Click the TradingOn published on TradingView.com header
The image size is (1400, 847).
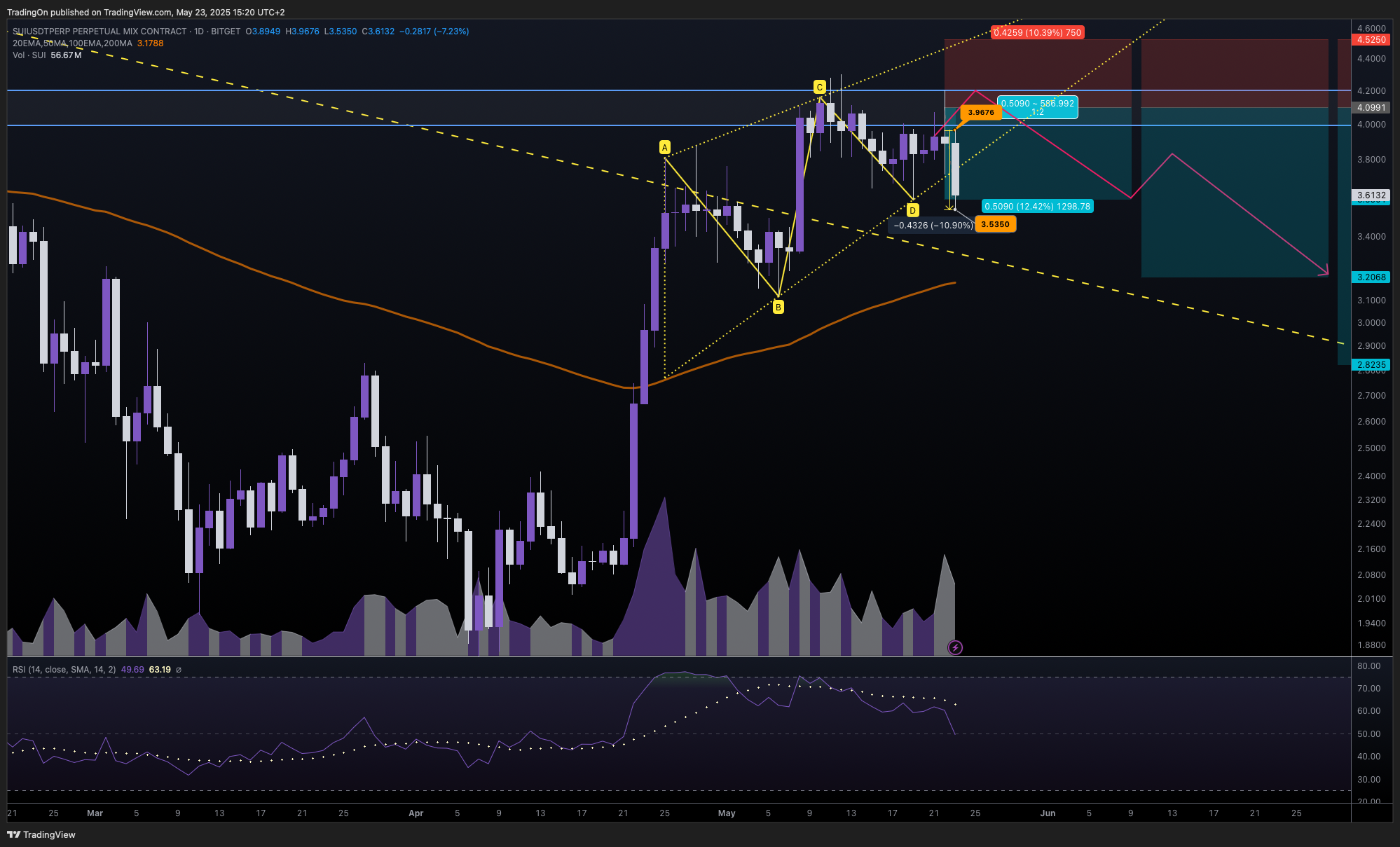pyautogui.click(x=146, y=12)
